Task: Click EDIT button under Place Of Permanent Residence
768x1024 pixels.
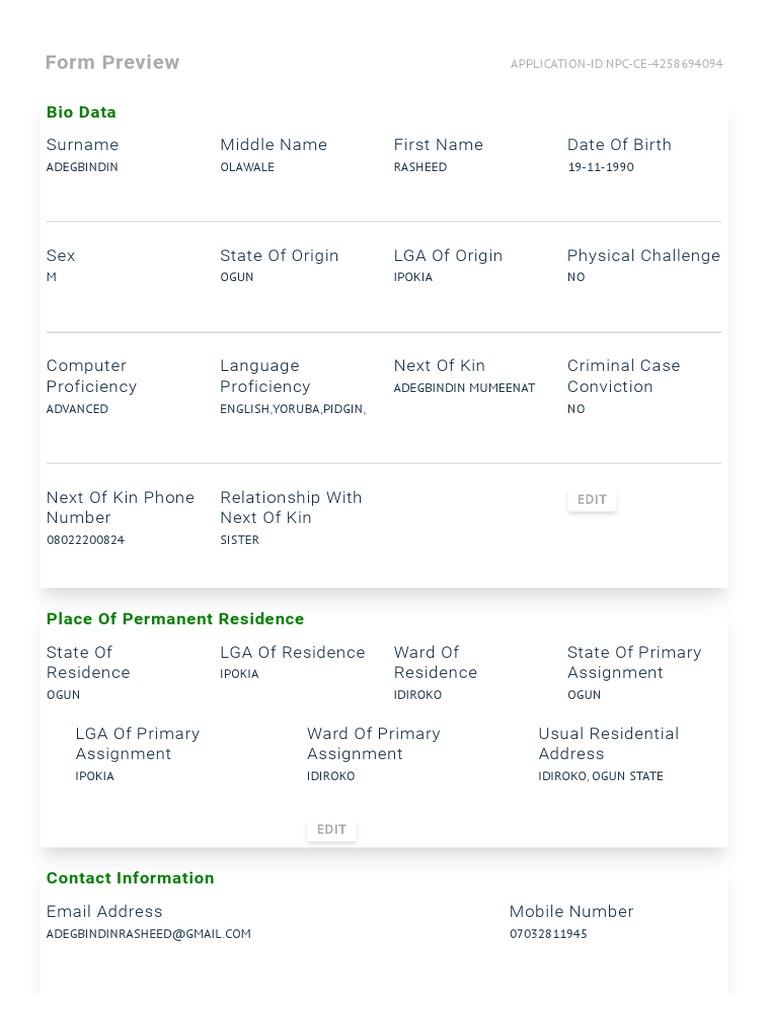Action: 331,830
